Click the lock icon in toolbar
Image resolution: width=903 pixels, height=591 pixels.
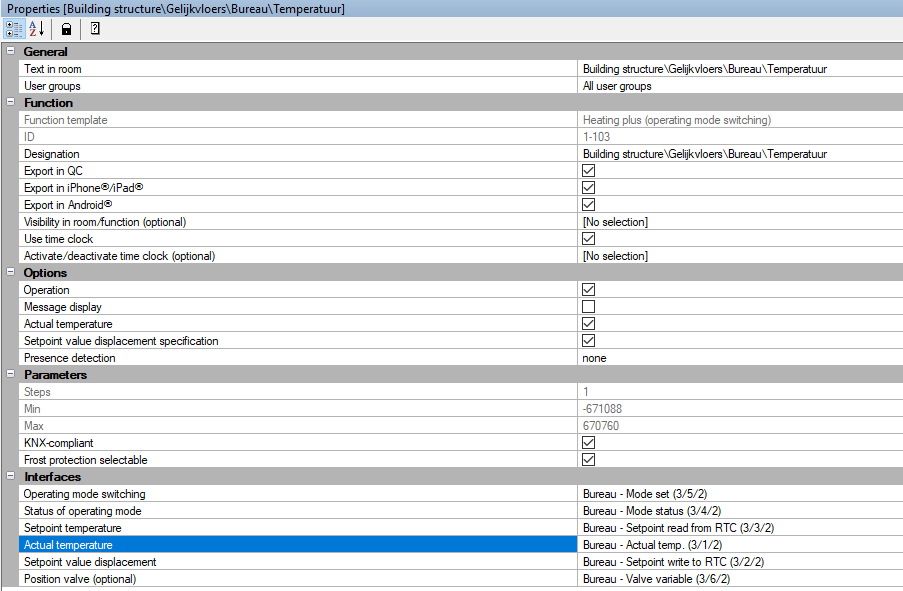(x=66, y=29)
